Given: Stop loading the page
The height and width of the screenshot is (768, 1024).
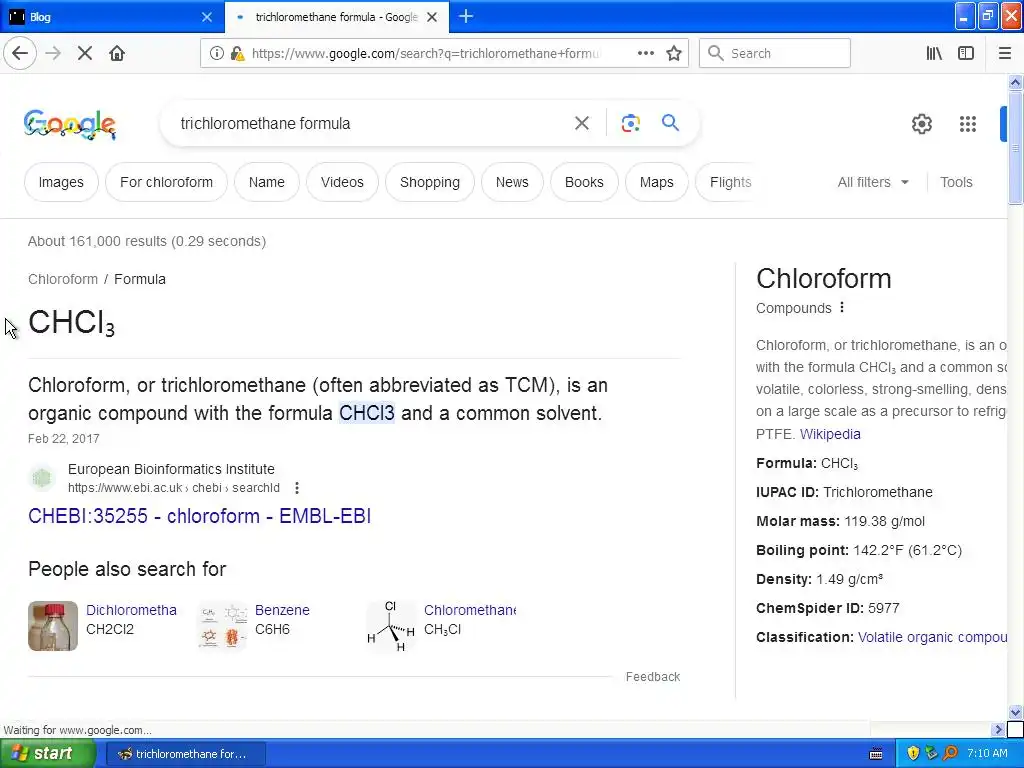Looking at the screenshot, I should tap(84, 54).
